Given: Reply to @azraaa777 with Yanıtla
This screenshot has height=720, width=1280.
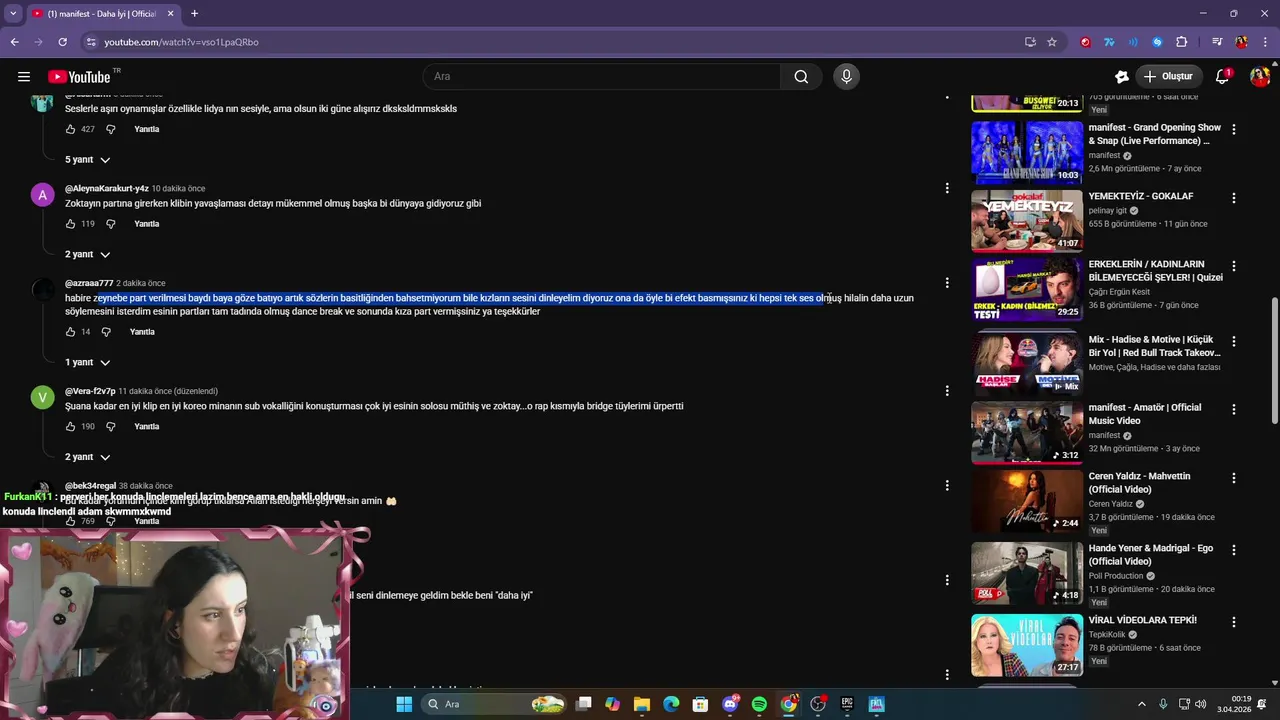Looking at the screenshot, I should tap(142, 332).
